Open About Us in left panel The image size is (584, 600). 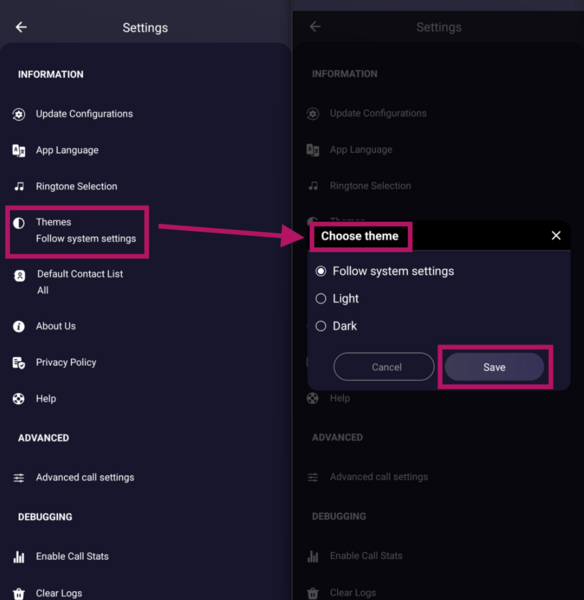55,326
